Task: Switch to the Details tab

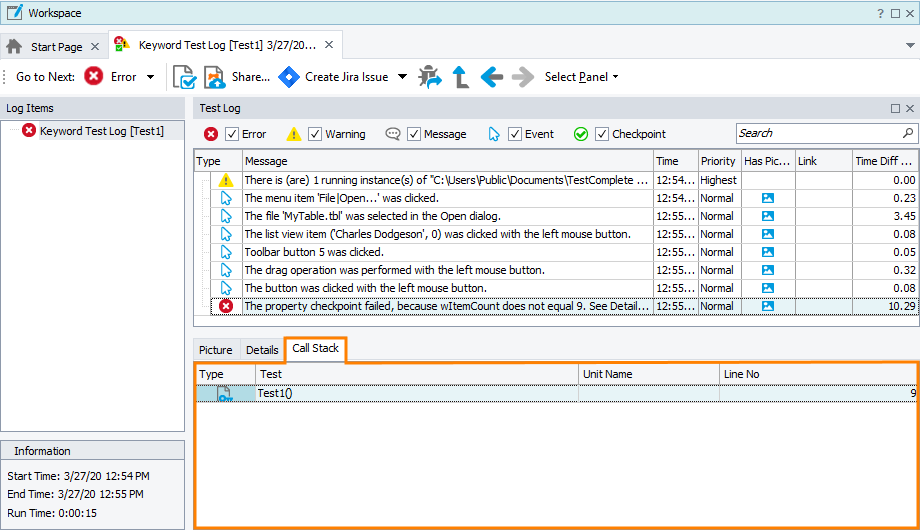Action: [262, 350]
